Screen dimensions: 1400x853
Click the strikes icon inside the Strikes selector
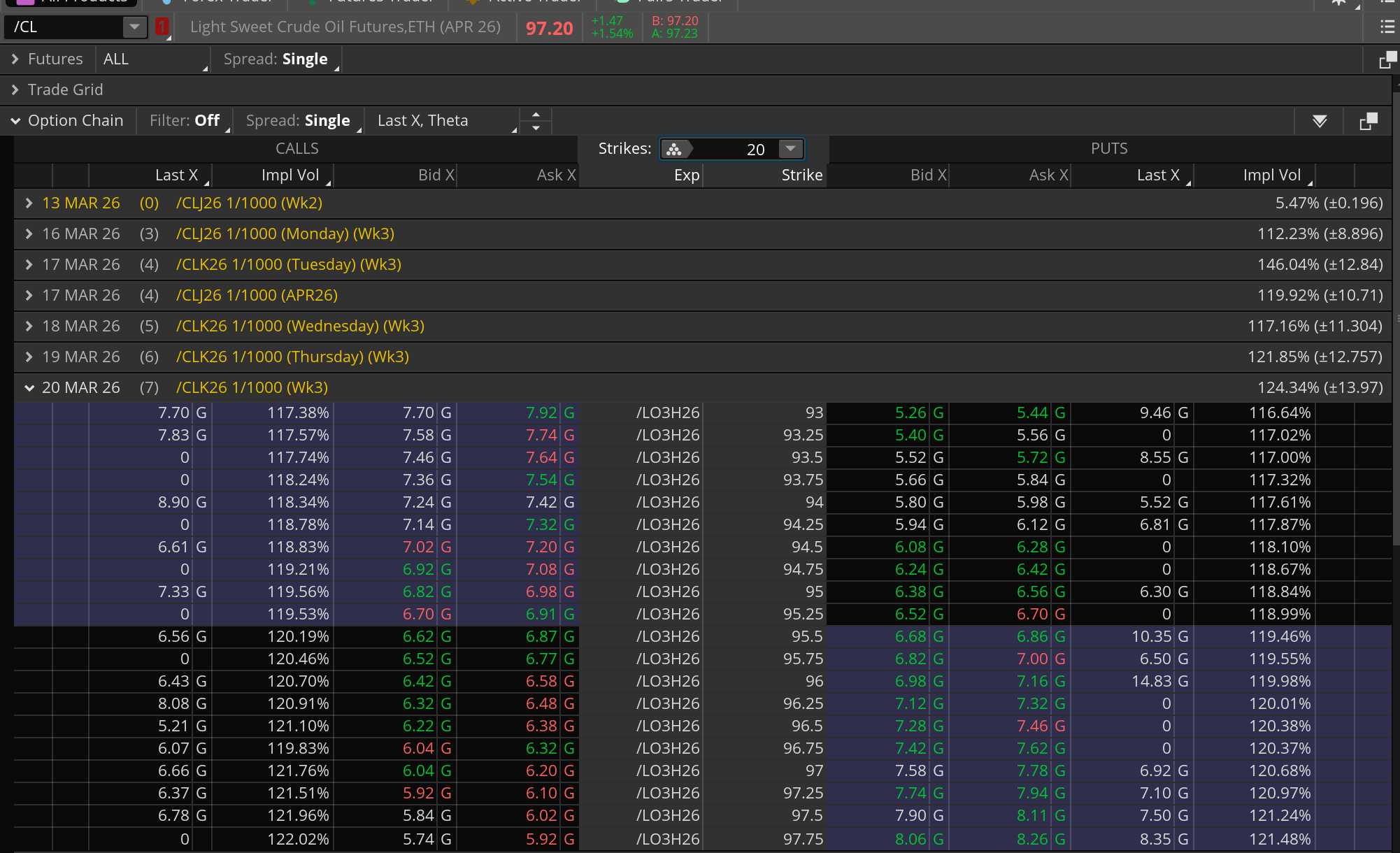[674, 149]
